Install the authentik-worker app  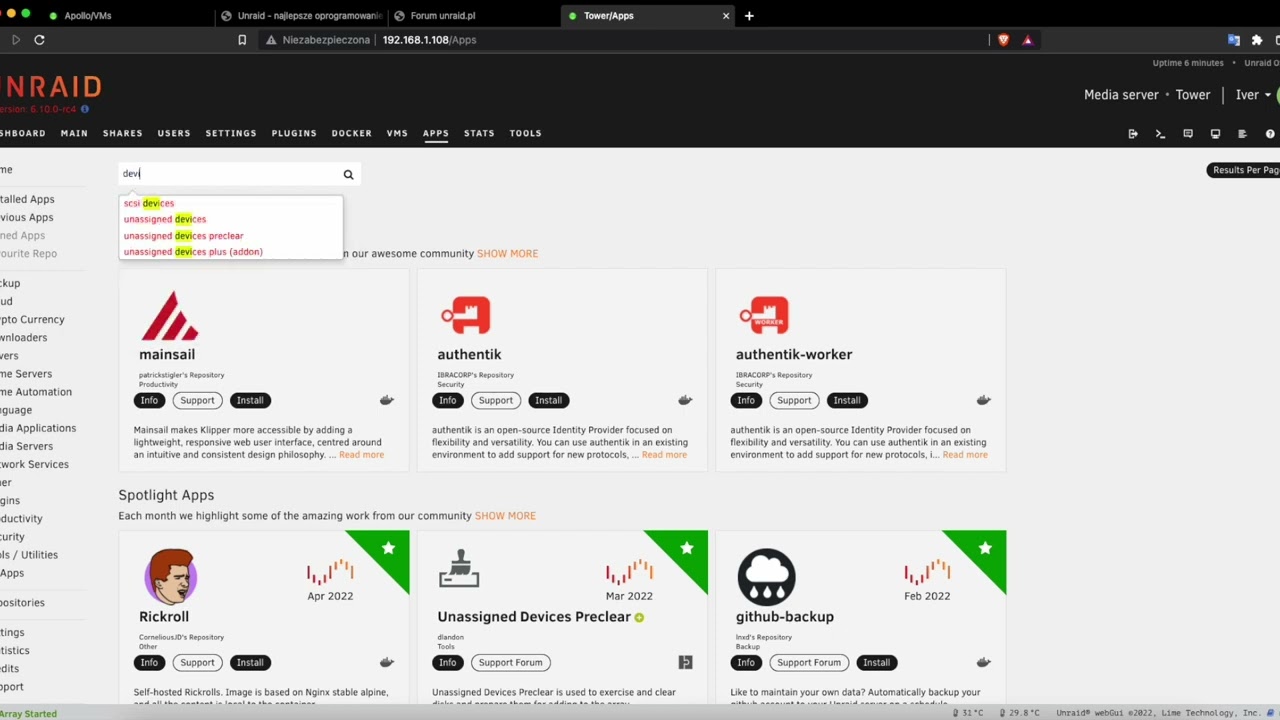click(847, 400)
